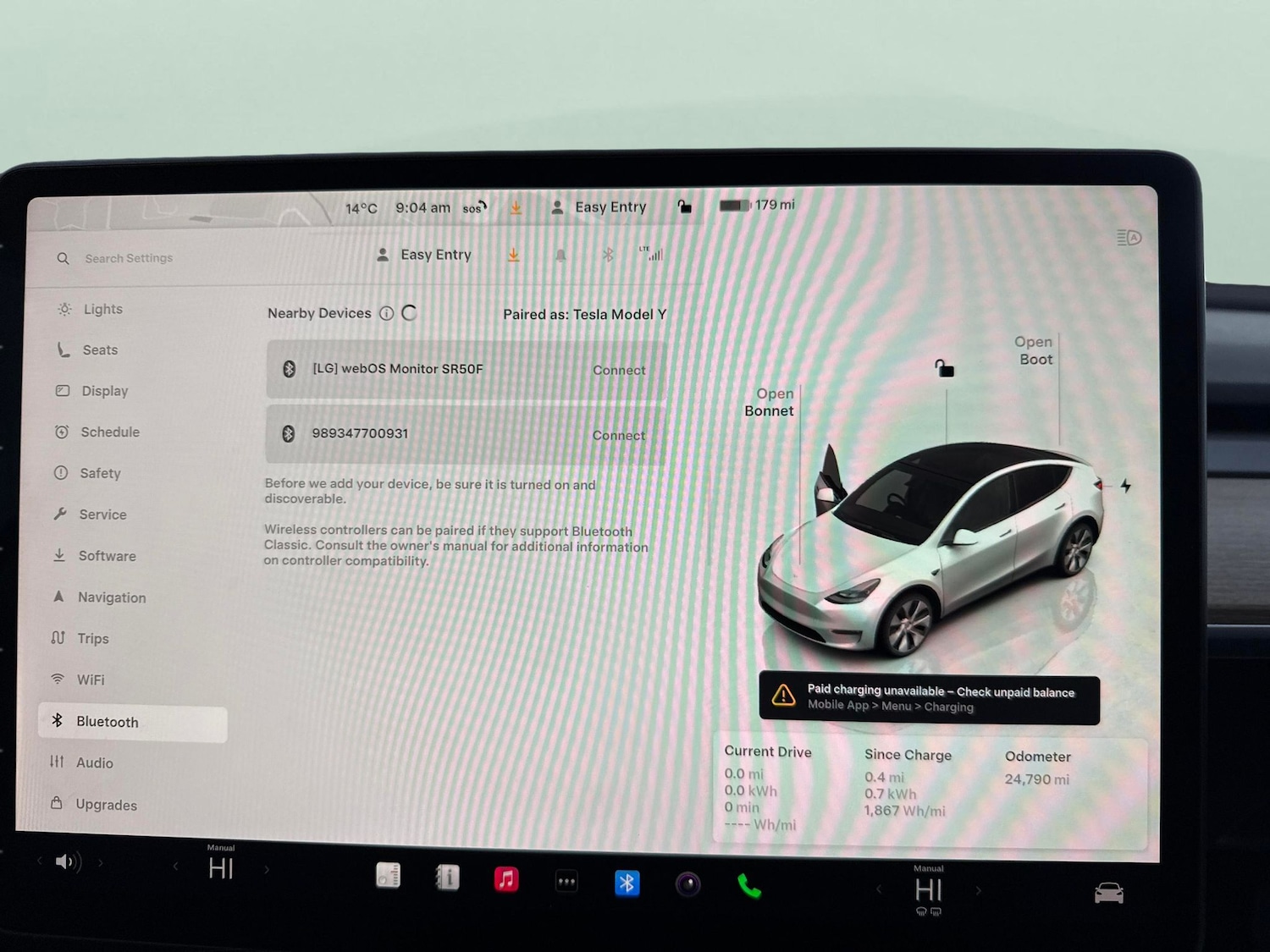
Task: Open the camera/cabin view icon in the dock
Action: 687,883
